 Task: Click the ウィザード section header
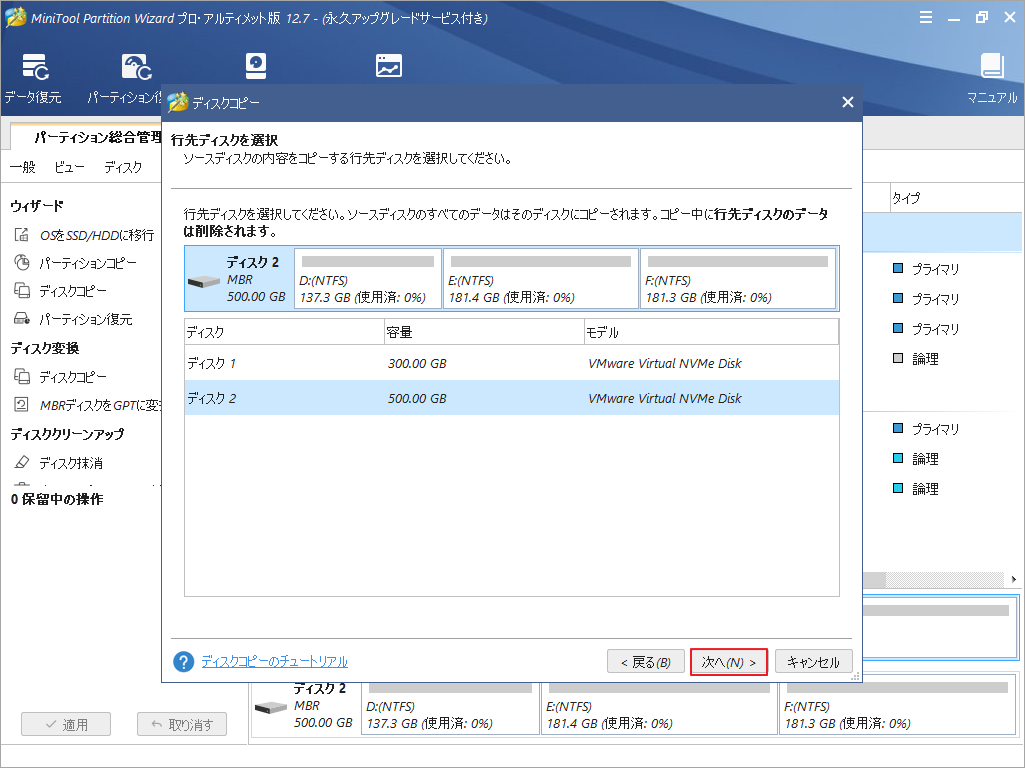click(x=37, y=205)
